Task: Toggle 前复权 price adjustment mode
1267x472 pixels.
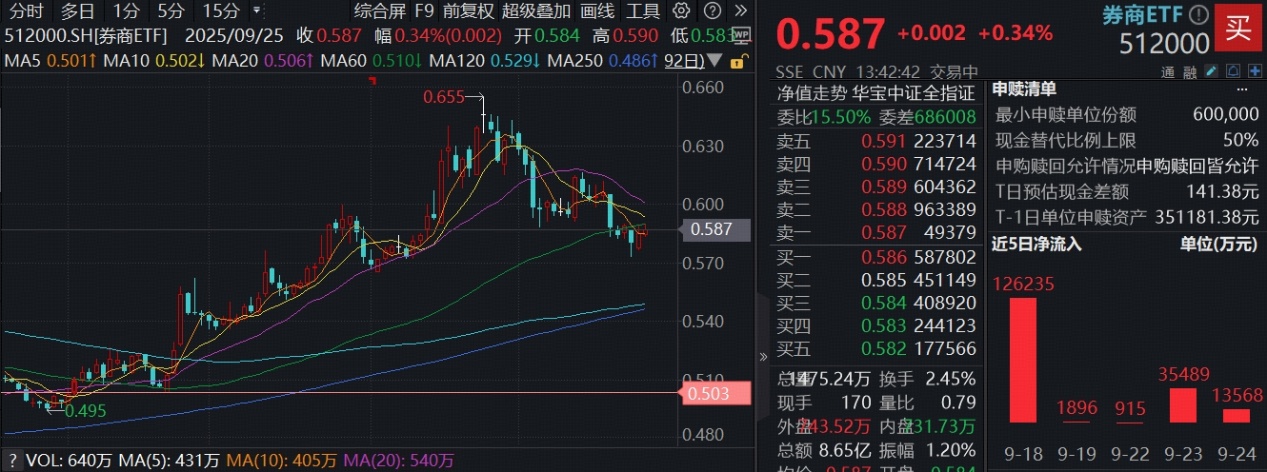Action: [468, 12]
